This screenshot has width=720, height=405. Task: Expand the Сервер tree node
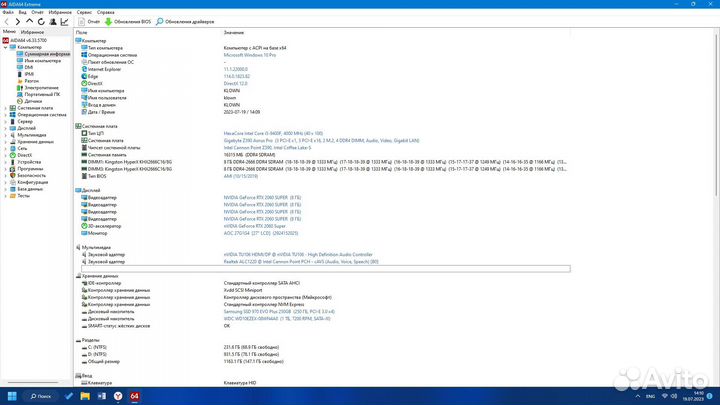pyautogui.click(x=6, y=122)
